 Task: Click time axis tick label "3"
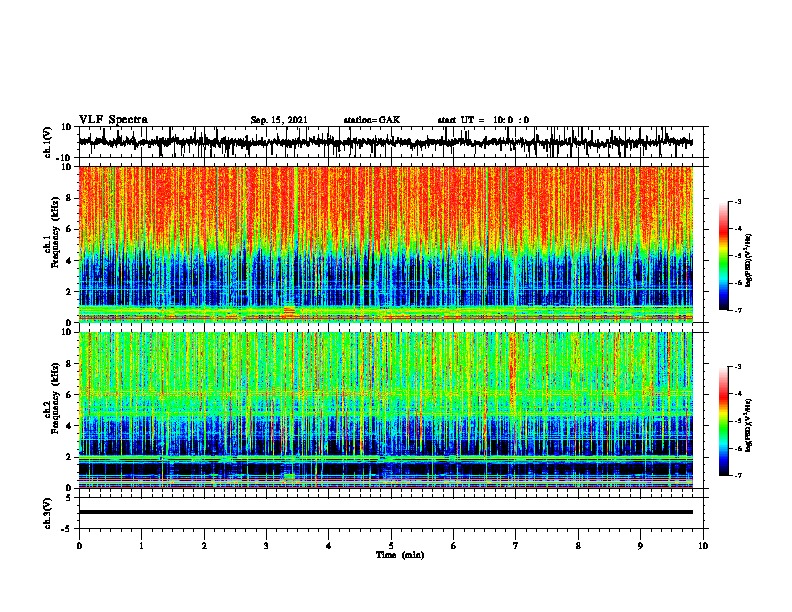pos(266,545)
